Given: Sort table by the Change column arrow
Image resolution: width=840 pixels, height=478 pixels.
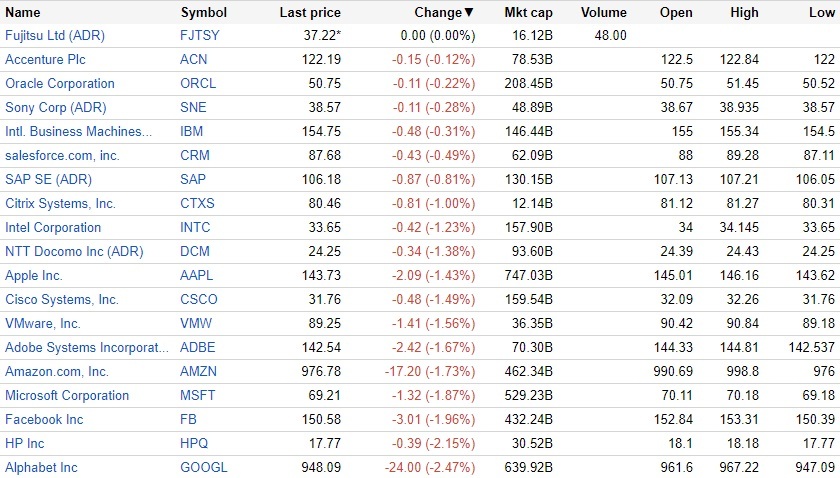Looking at the screenshot, I should (x=469, y=13).
